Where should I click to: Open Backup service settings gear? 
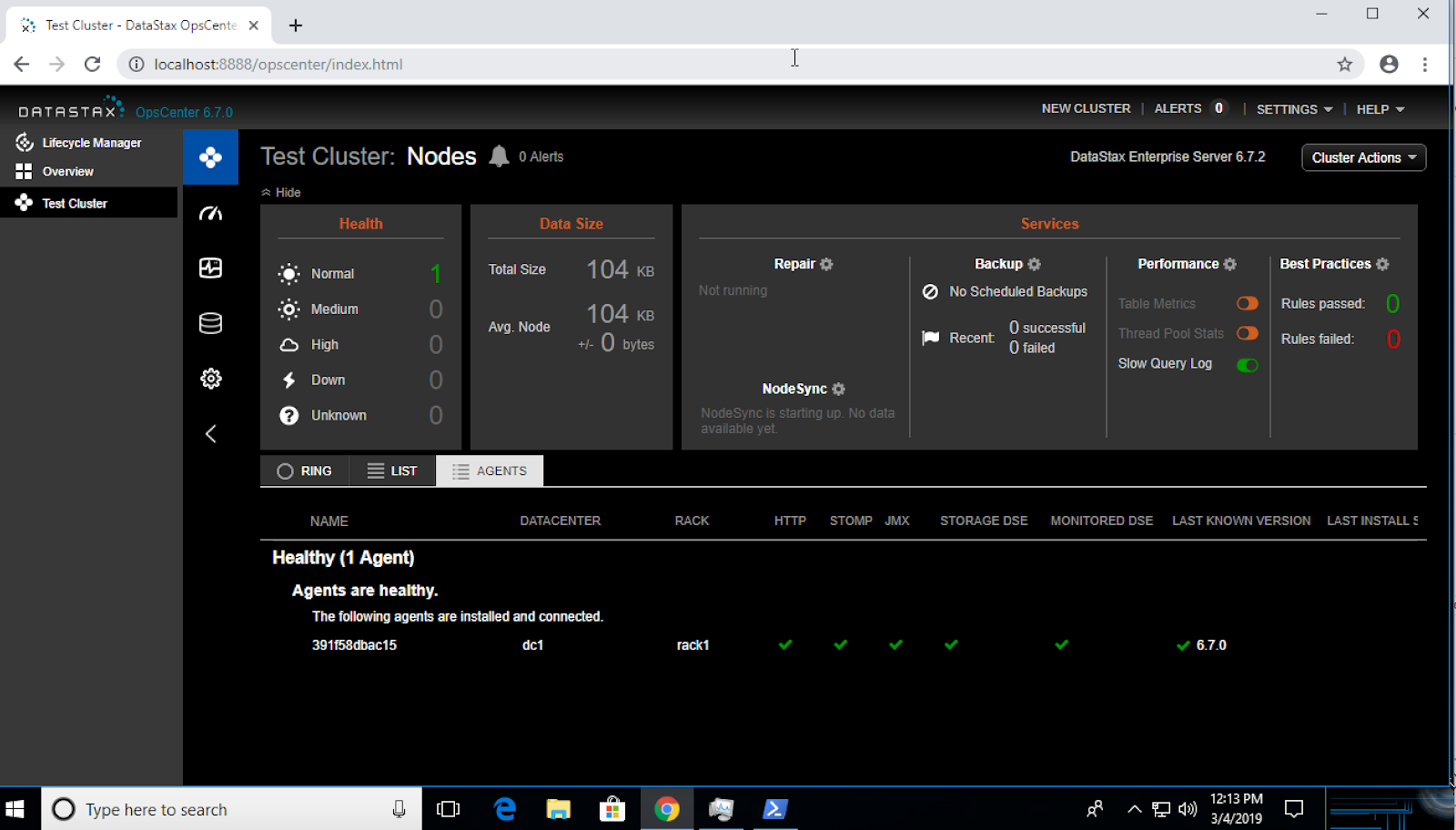pos(1034,264)
